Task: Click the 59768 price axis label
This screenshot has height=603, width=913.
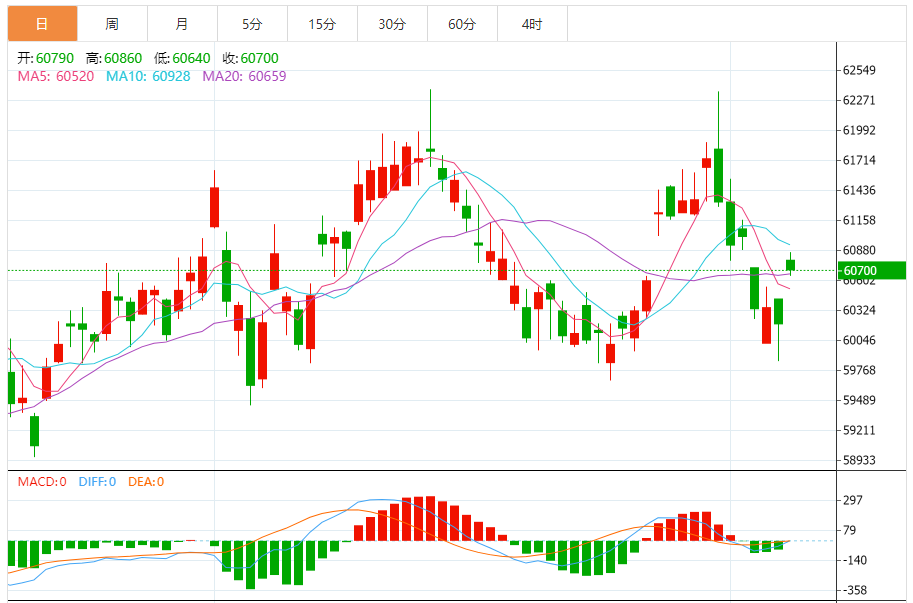Action: [x=859, y=370]
